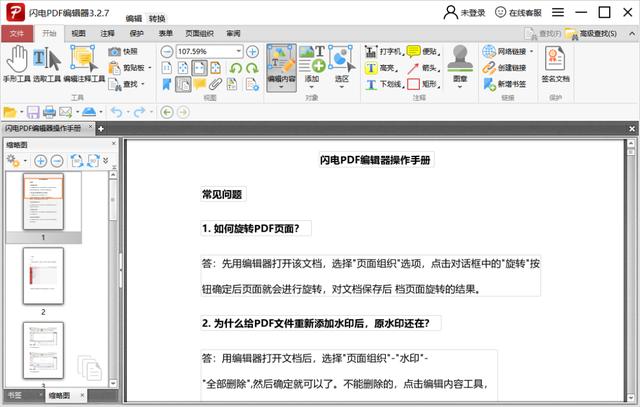Screen dimensions: 640x407
Task: Expand the Clipboard (剪贴板) dropdown
Action: (150, 68)
